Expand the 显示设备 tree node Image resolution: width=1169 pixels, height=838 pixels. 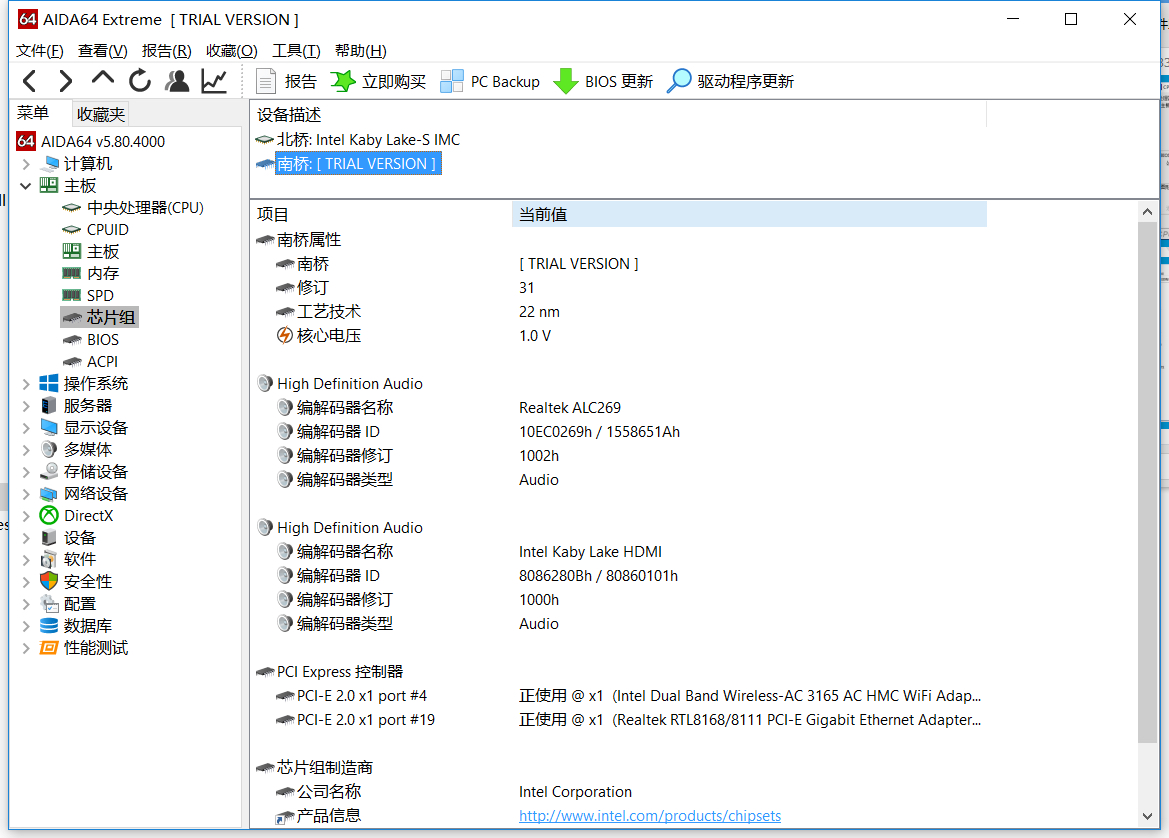pos(26,428)
